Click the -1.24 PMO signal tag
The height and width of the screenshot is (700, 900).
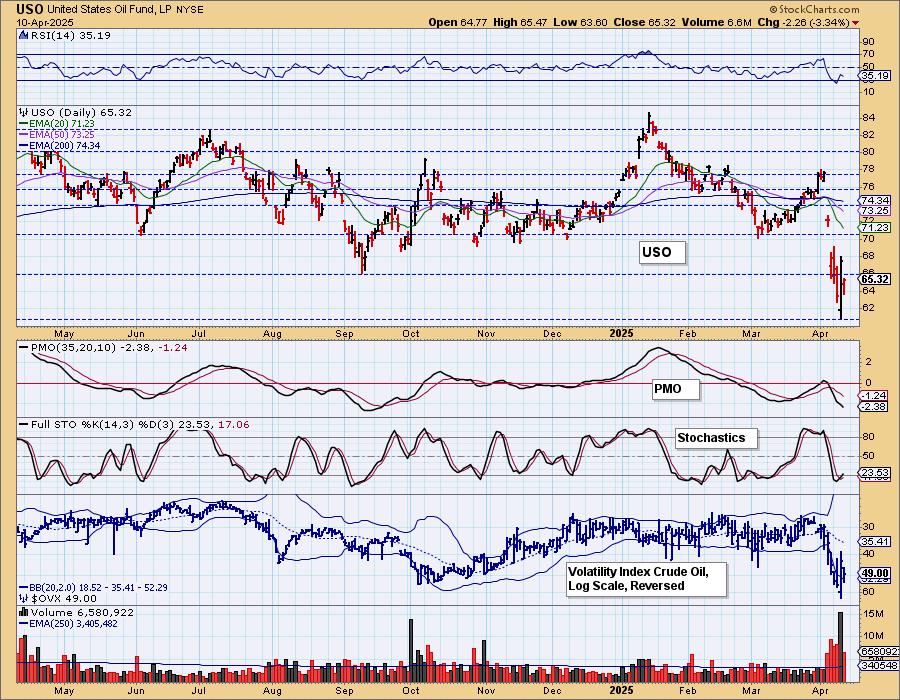(x=876, y=395)
